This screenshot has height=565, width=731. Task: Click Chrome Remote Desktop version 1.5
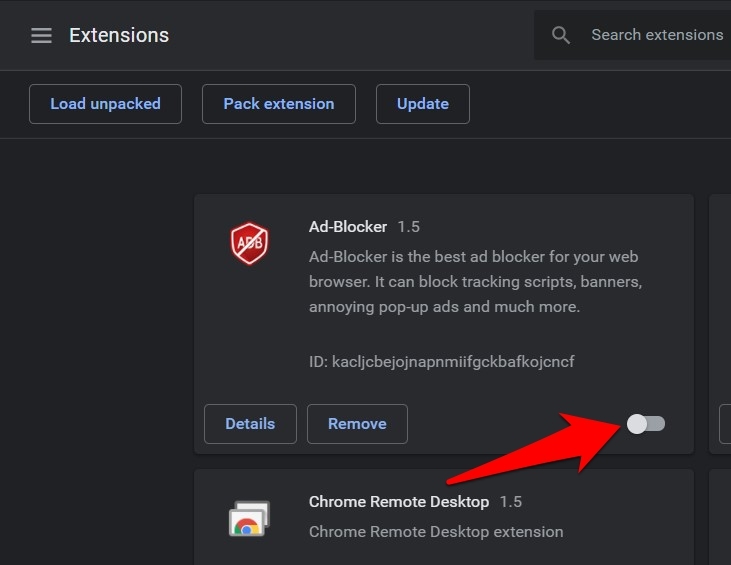pos(510,502)
